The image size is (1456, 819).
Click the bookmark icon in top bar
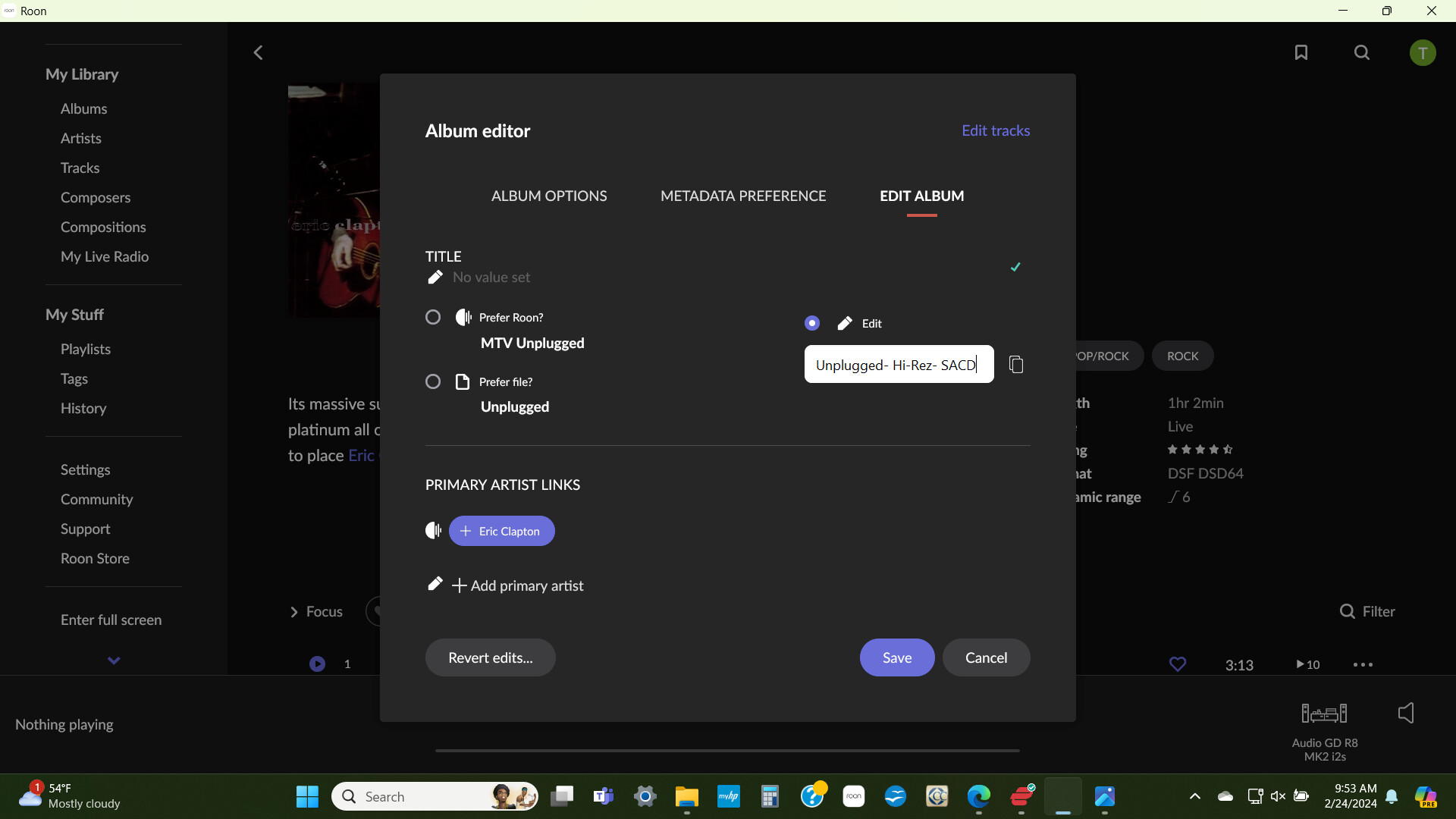coord(1301,52)
